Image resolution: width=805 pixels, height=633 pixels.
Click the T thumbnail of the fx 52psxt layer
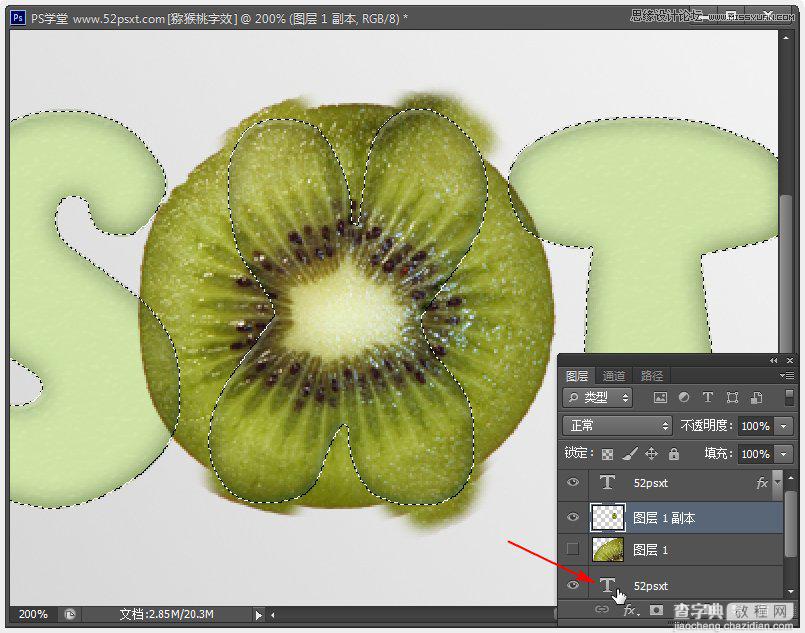click(x=607, y=482)
